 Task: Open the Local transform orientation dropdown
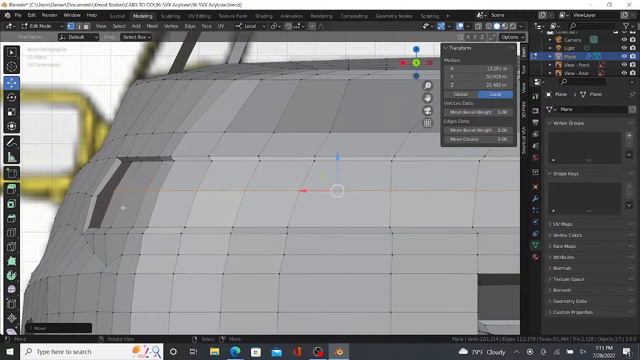click(x=250, y=26)
